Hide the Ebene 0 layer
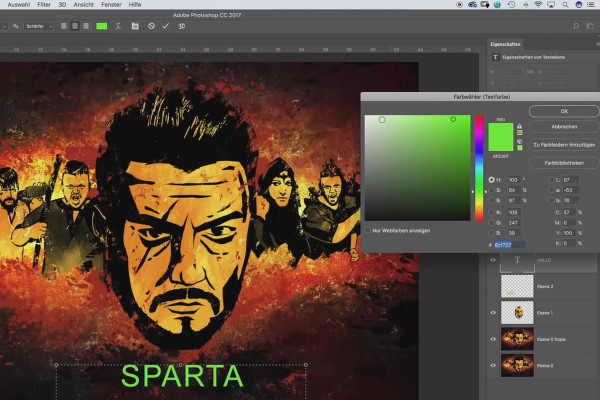The height and width of the screenshot is (400, 600). pyautogui.click(x=493, y=366)
